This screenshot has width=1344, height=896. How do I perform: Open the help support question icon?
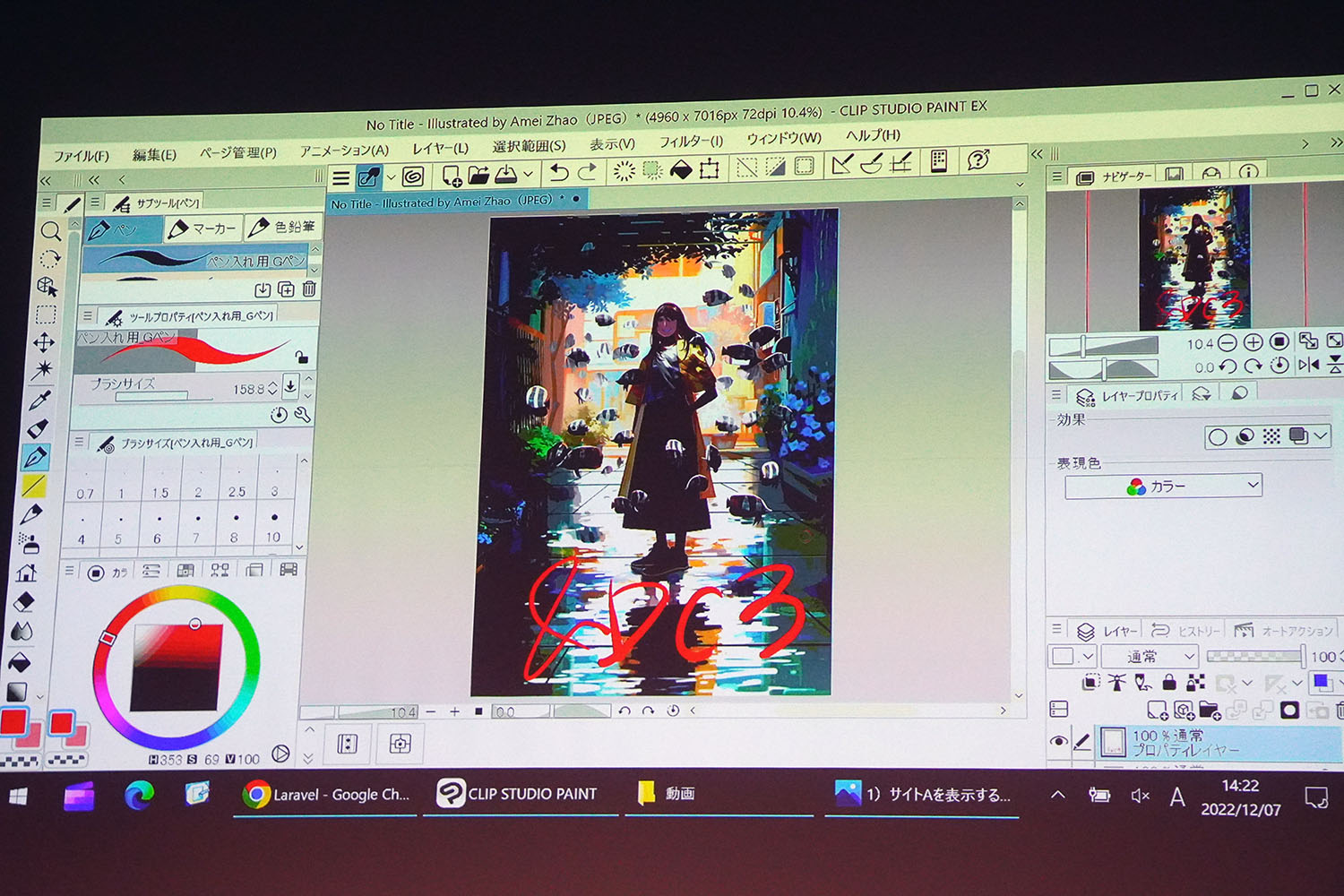click(x=978, y=159)
